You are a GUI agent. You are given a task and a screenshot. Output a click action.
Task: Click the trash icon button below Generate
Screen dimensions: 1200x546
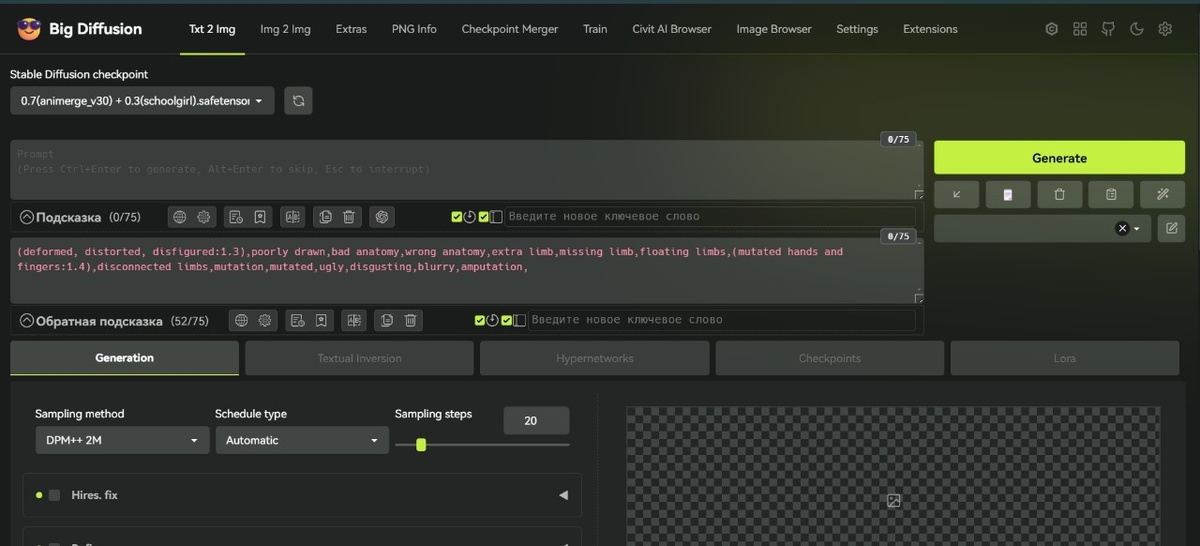point(1060,194)
